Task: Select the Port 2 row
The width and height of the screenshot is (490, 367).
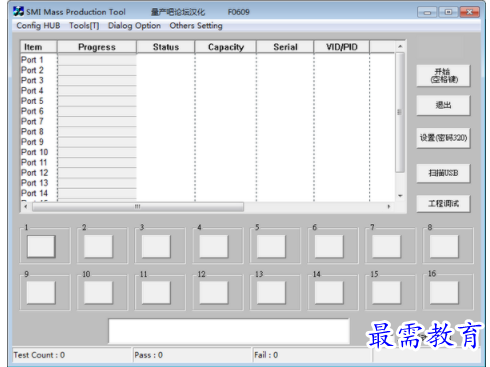Action: [208, 70]
